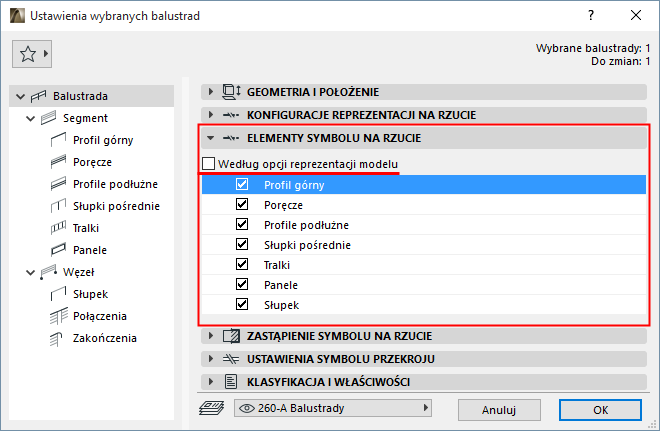Expand the Geometria i położenie panel

point(210,92)
